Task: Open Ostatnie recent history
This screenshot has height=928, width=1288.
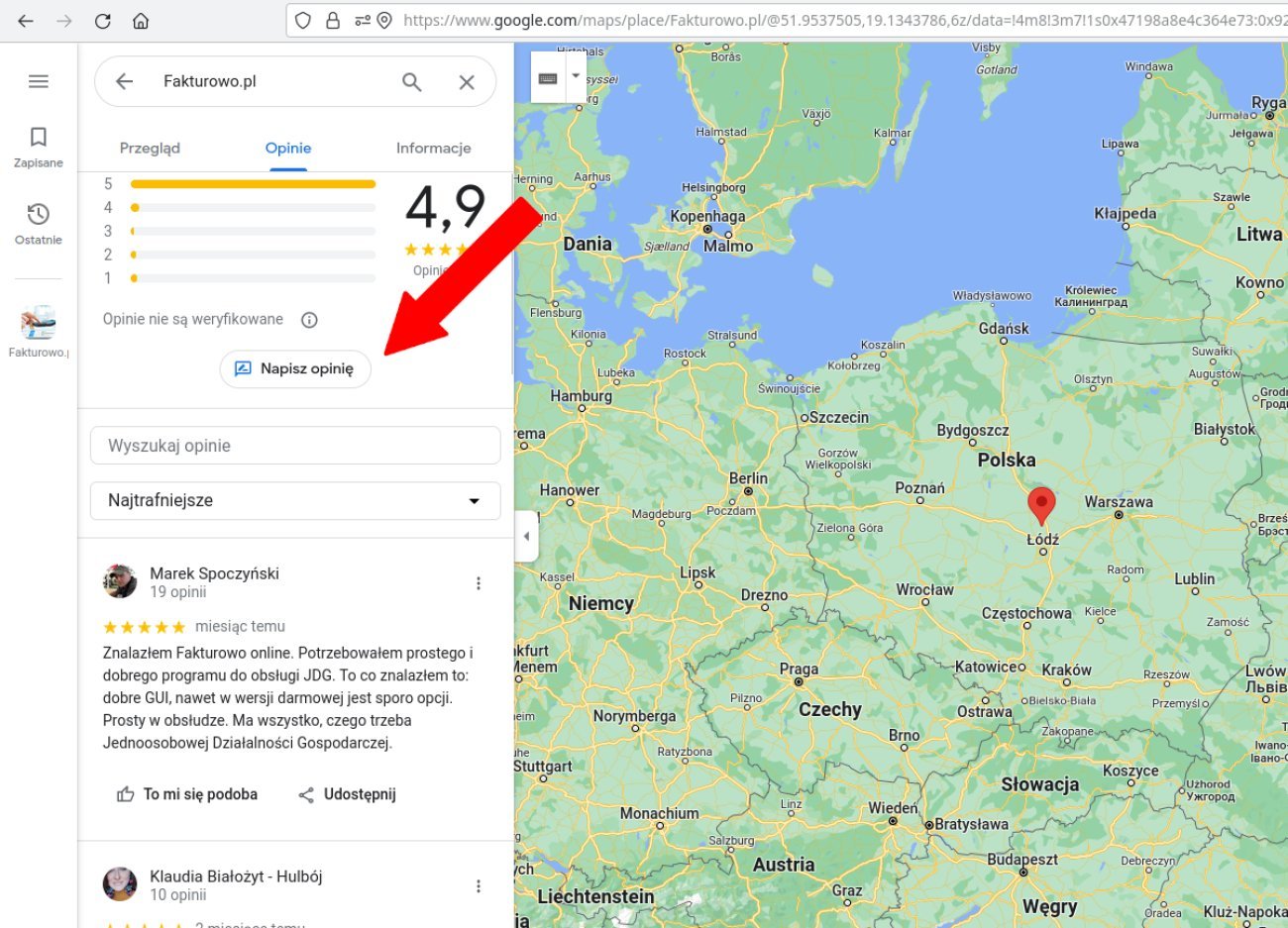Action: coord(39,224)
